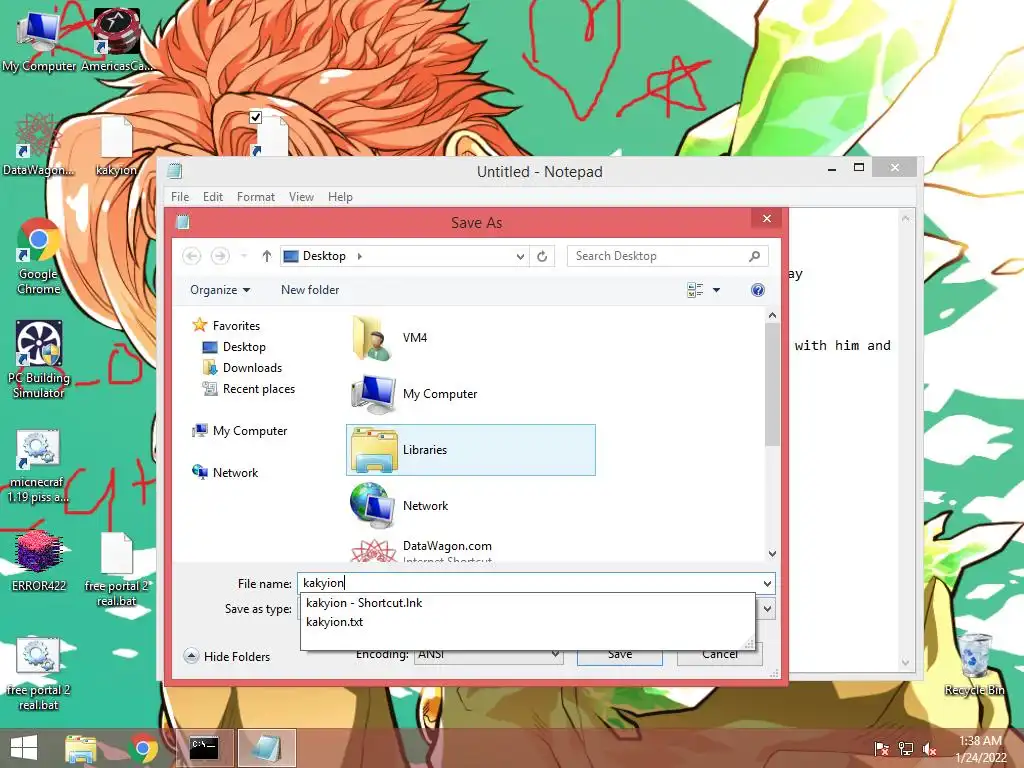Switch to Command Prompt taskbar icon

[204, 748]
